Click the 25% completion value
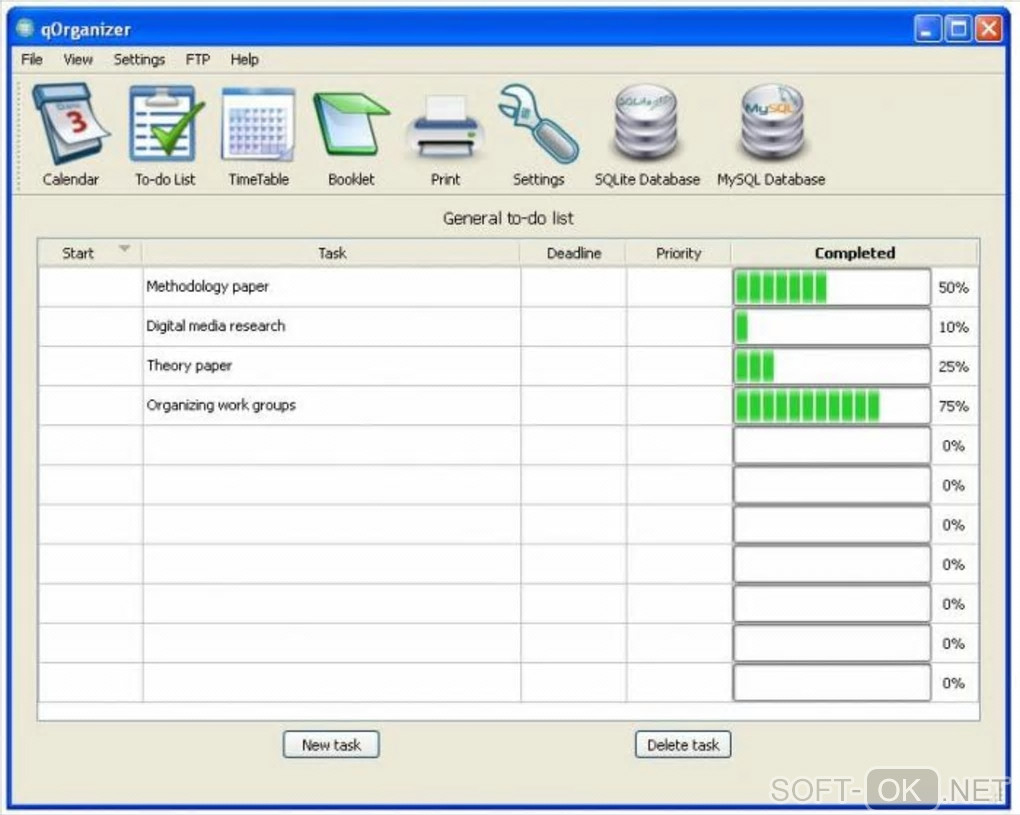1020x815 pixels. [x=954, y=367]
